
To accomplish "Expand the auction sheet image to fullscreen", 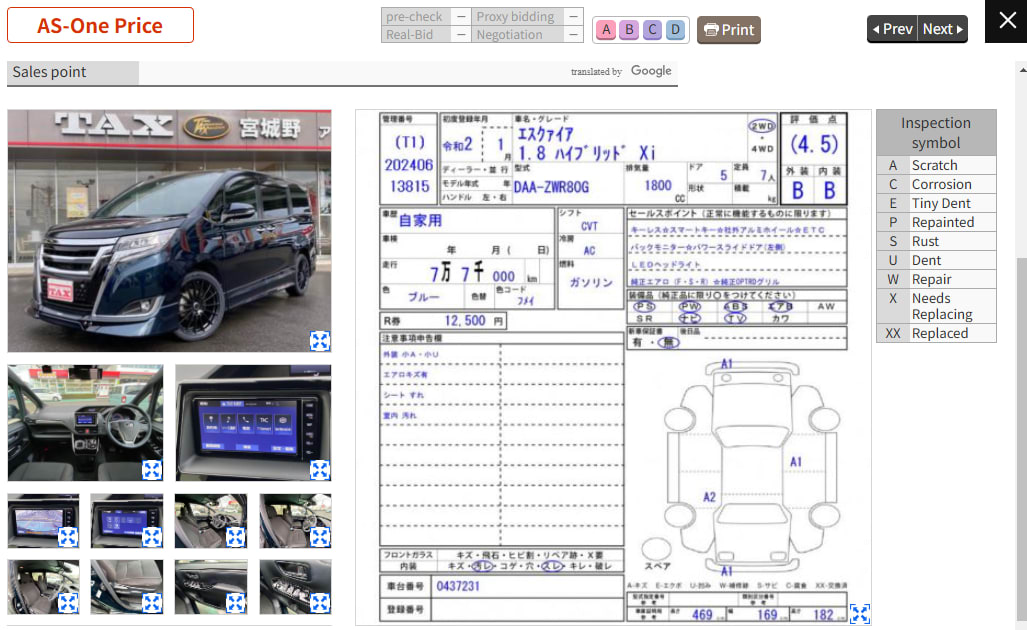I will [x=859, y=614].
